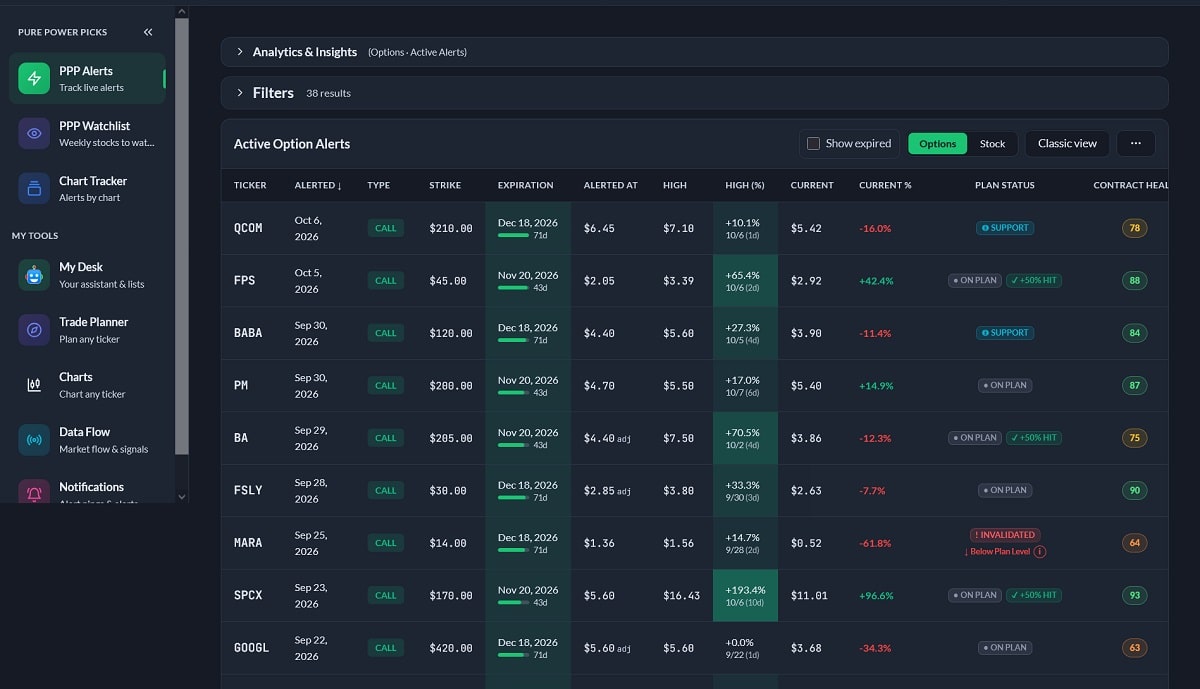Viewport: 1200px width, 689px height.
Task: Sort by the Plan Status column header
Action: point(1005,186)
